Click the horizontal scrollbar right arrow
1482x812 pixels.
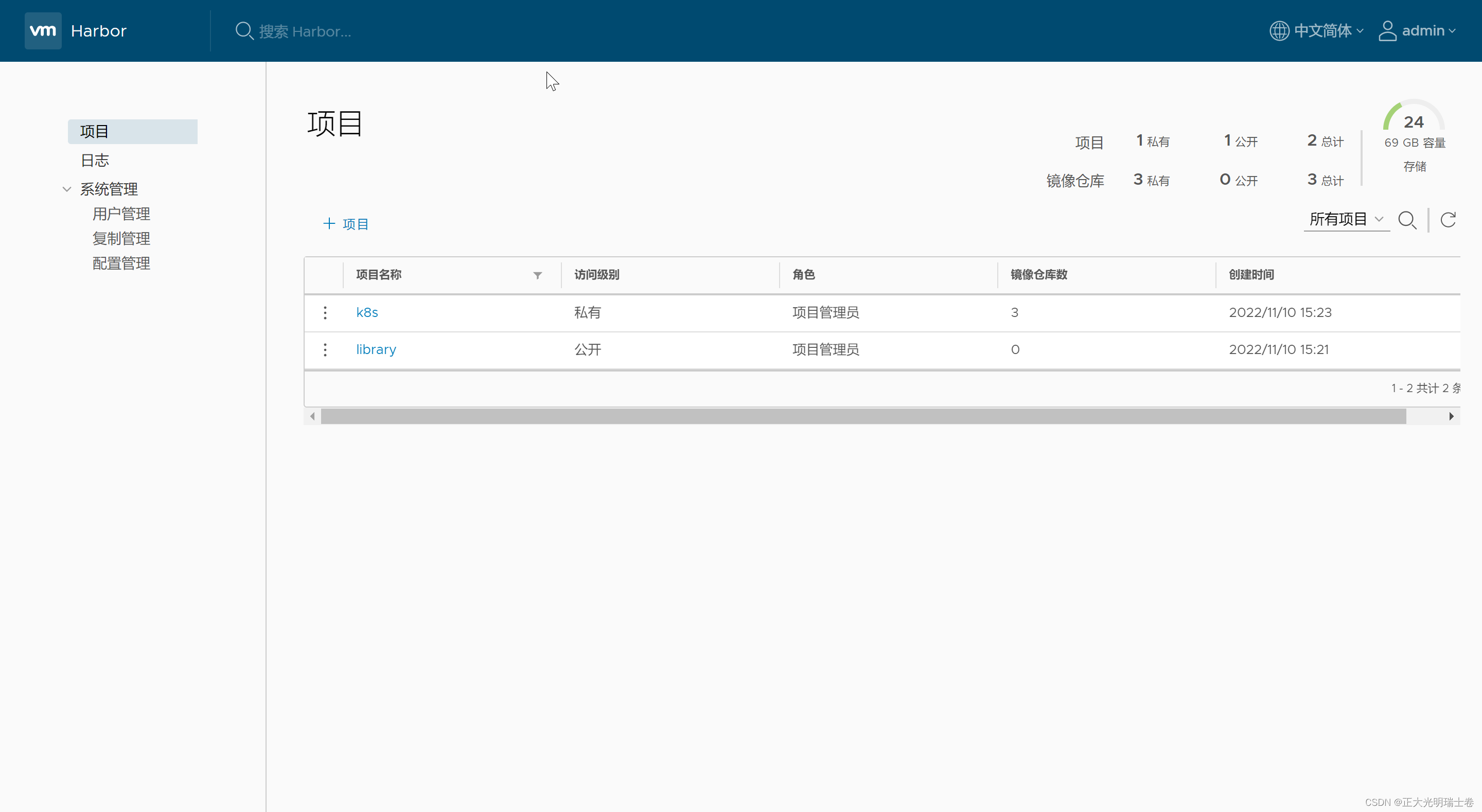pyautogui.click(x=1451, y=416)
